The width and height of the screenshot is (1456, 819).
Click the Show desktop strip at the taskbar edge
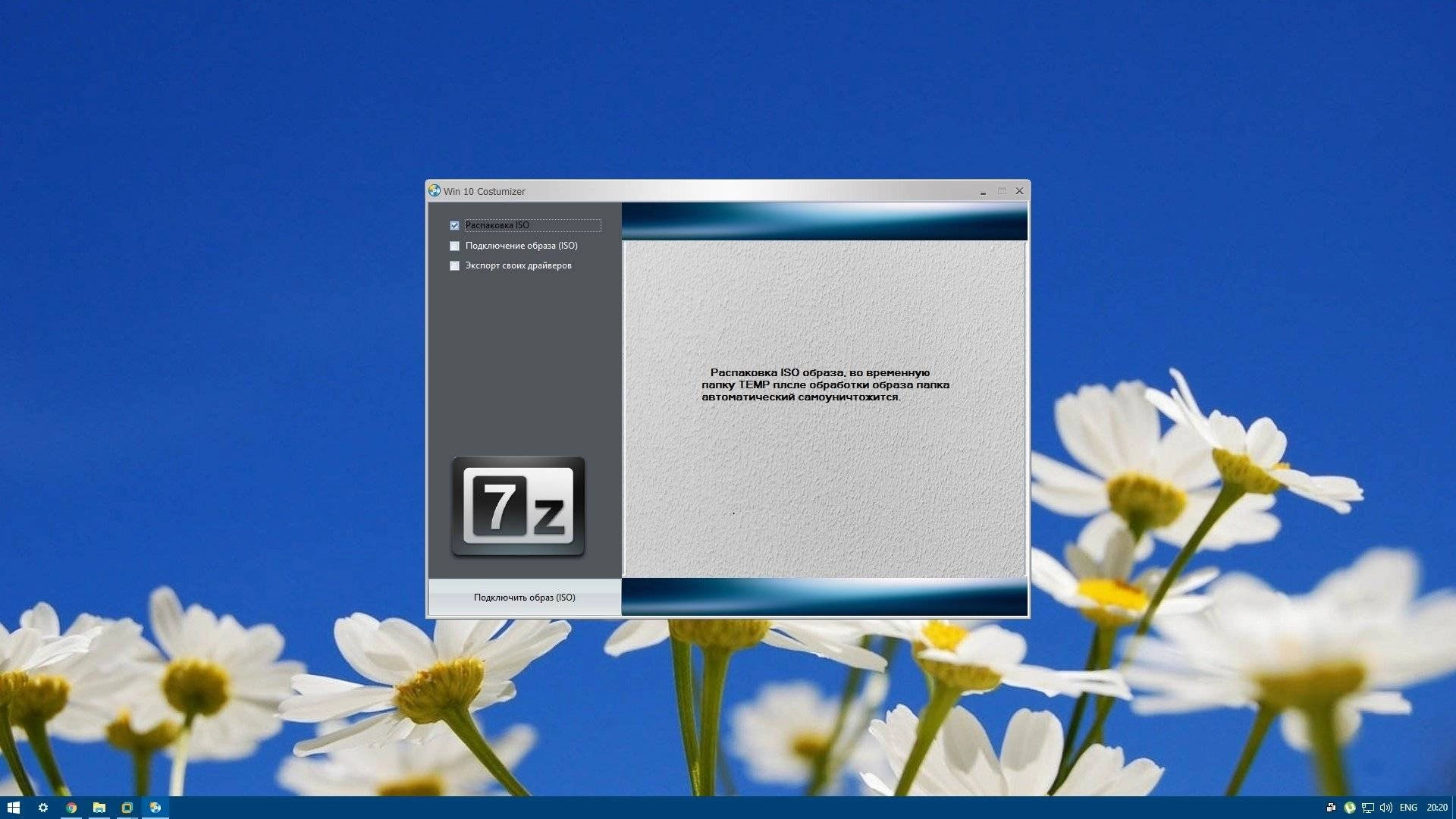(x=1454, y=808)
